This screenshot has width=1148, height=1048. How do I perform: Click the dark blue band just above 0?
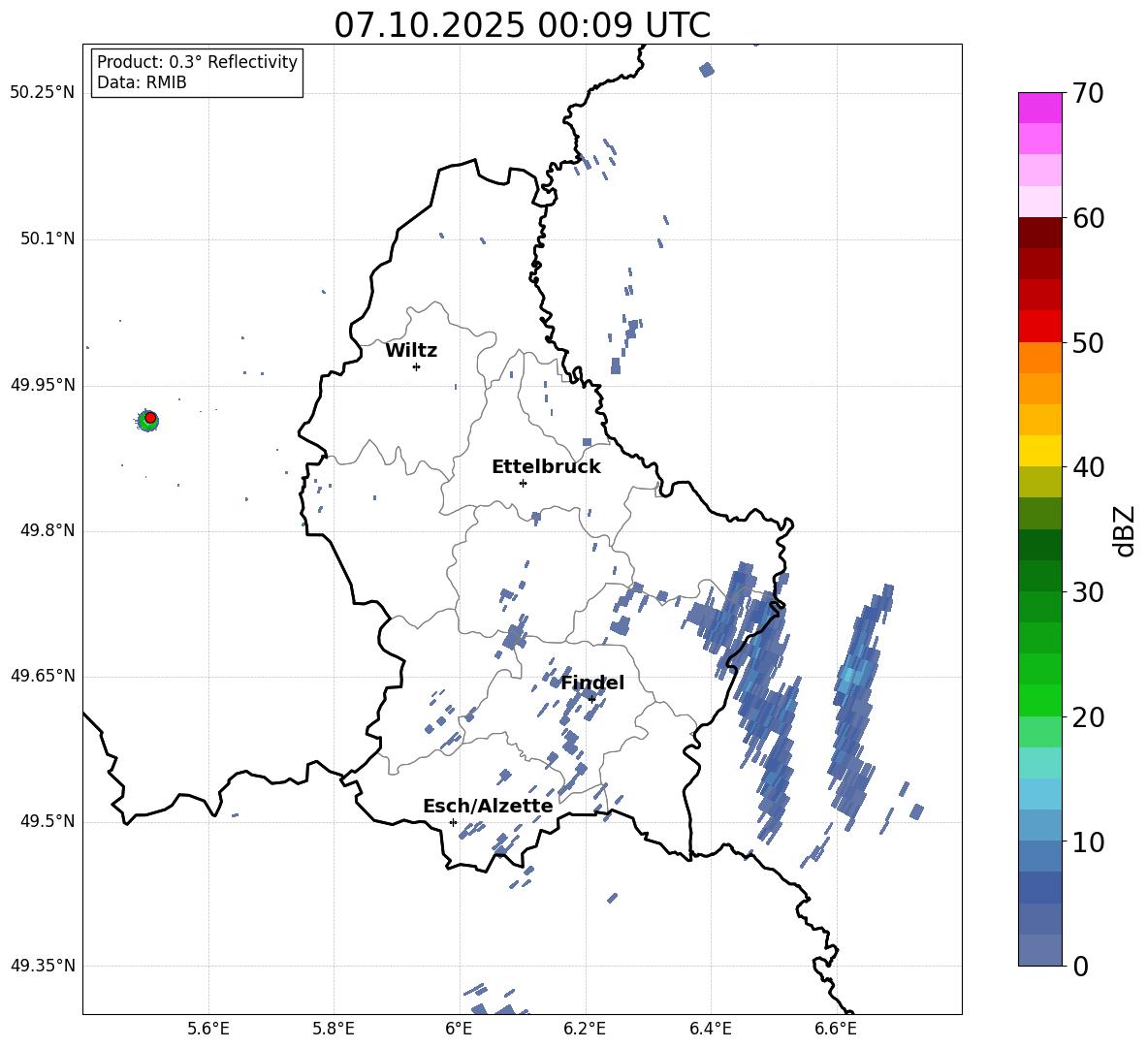pos(1040,950)
